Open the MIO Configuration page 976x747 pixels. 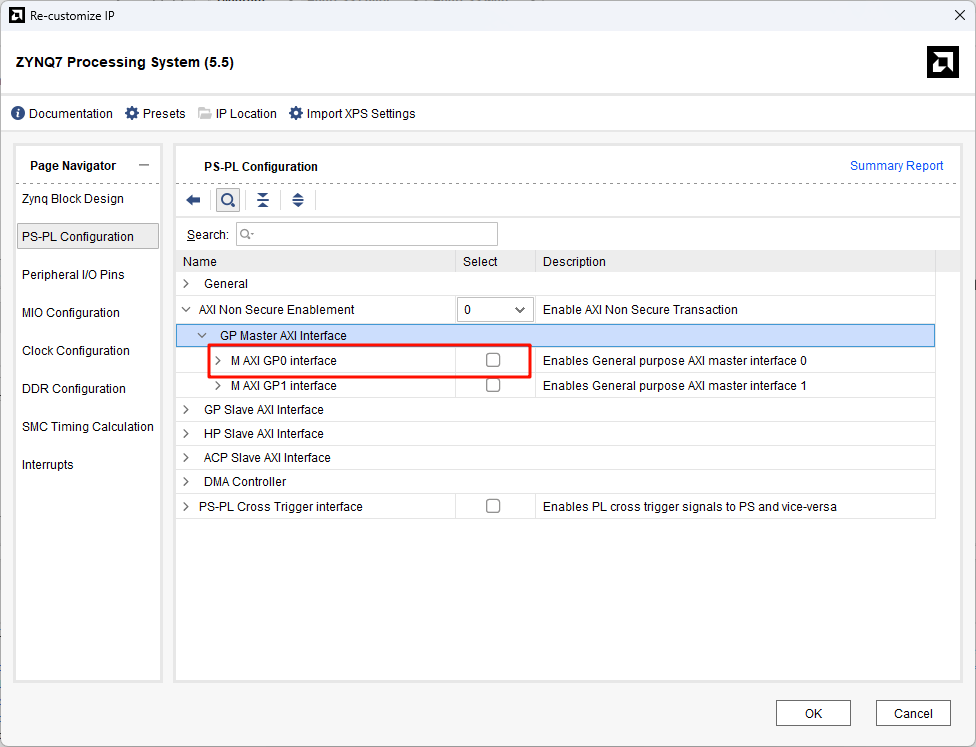[70, 312]
